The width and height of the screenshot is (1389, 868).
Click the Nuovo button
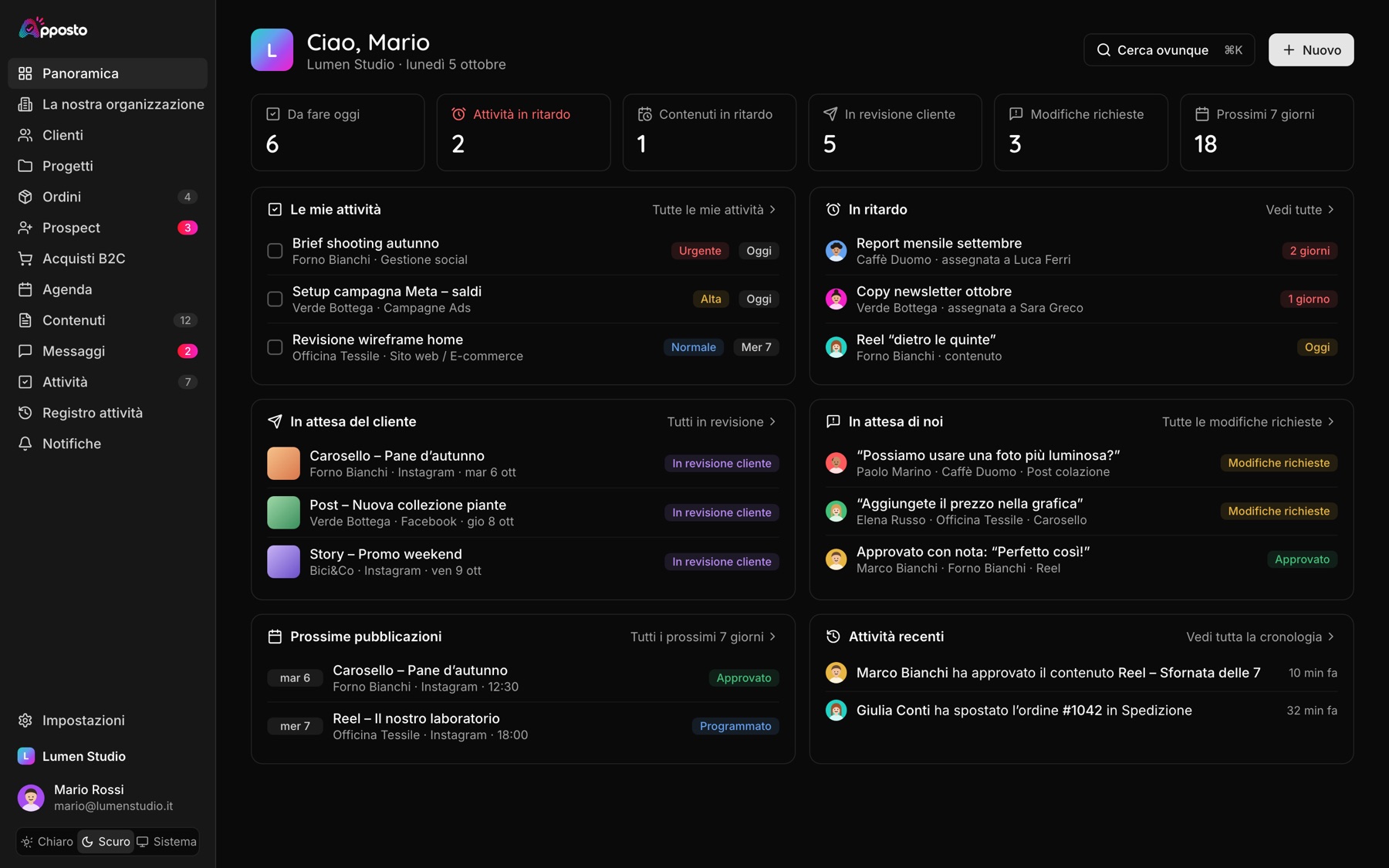coord(1311,50)
